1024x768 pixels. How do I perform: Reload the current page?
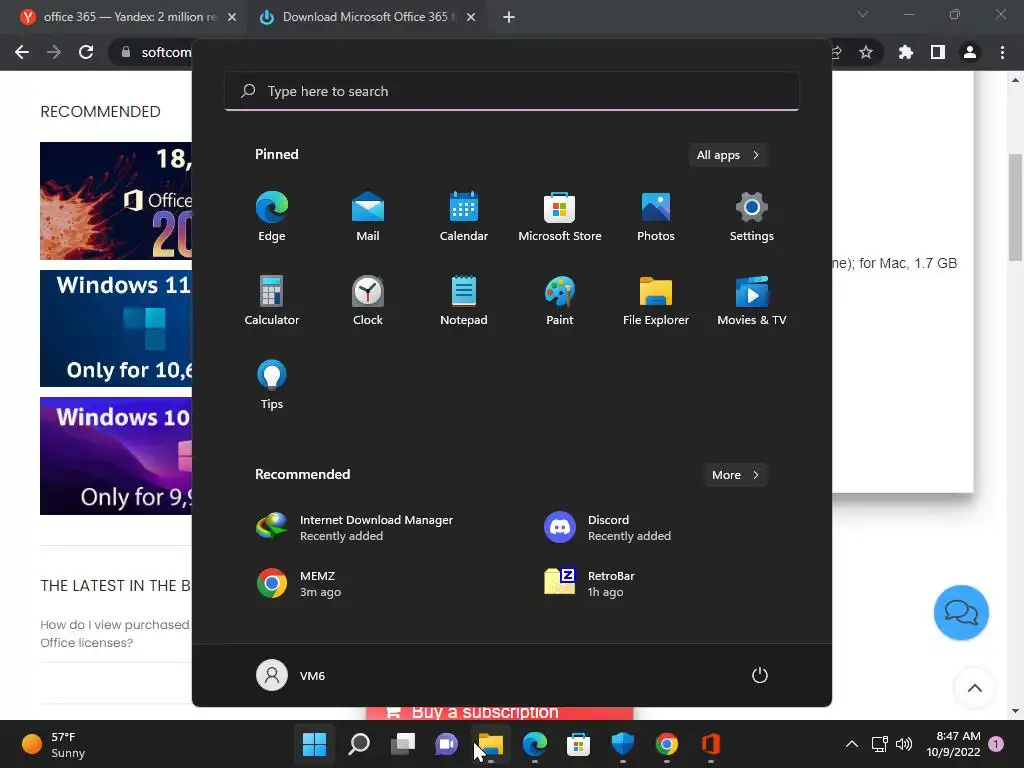pos(86,52)
